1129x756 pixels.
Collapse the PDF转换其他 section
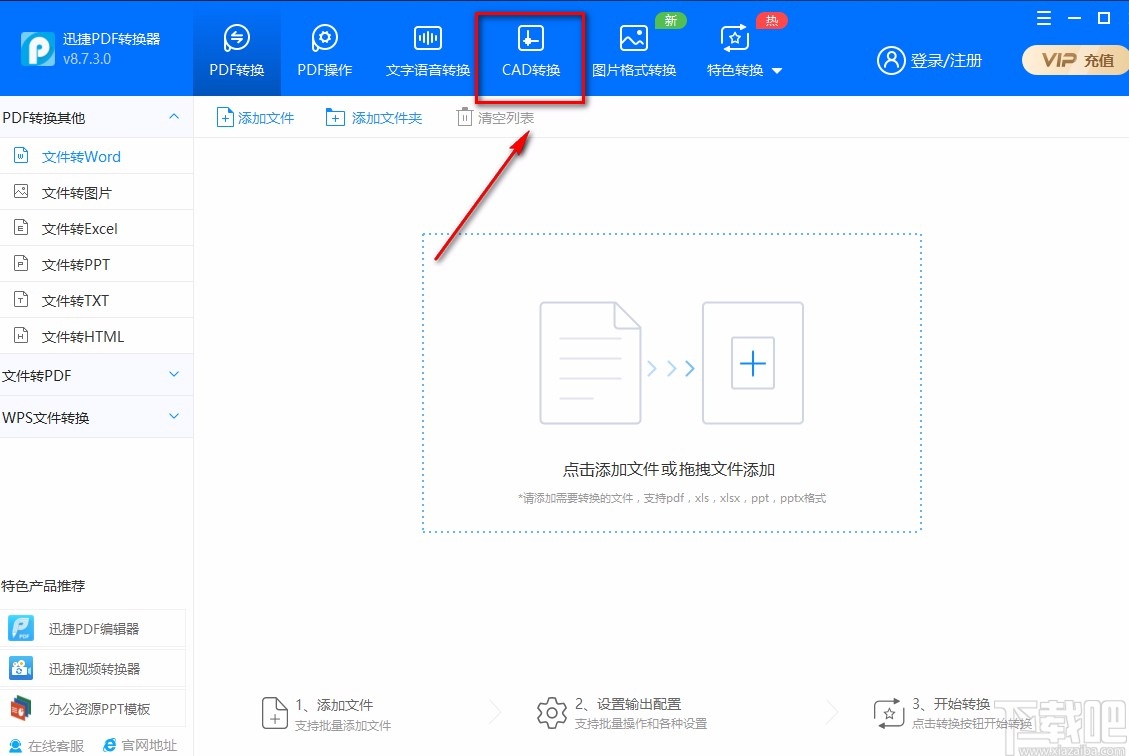[176, 117]
